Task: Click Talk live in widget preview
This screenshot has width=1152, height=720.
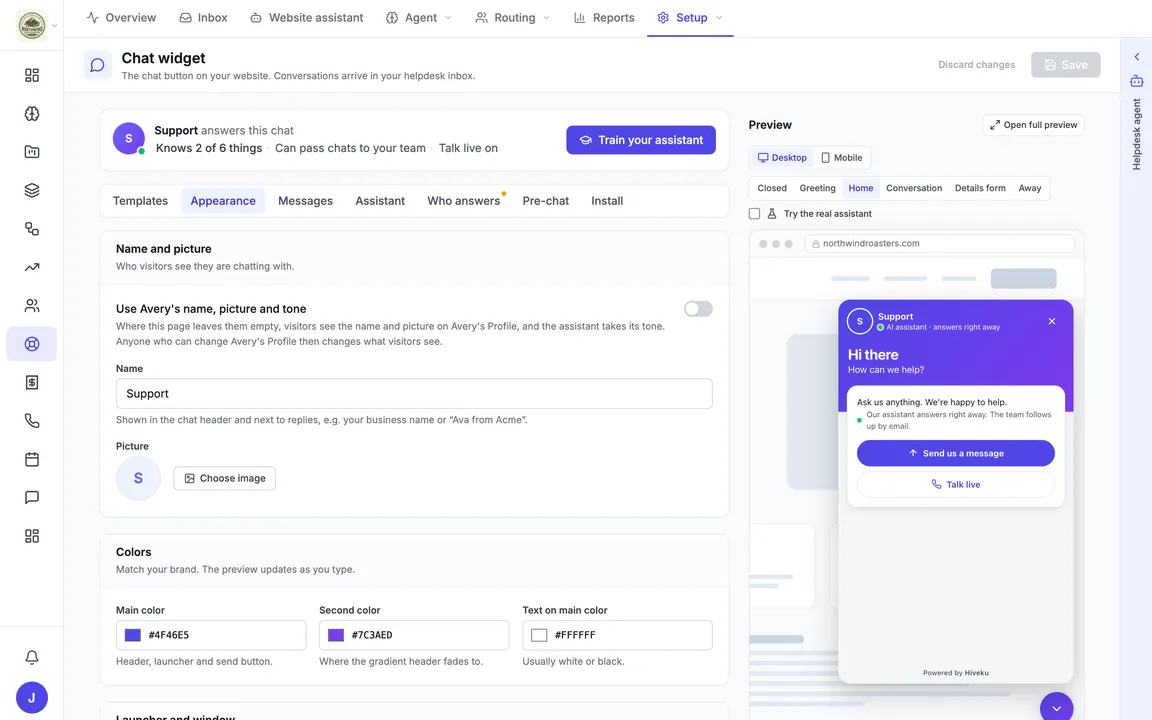Action: (x=955, y=484)
